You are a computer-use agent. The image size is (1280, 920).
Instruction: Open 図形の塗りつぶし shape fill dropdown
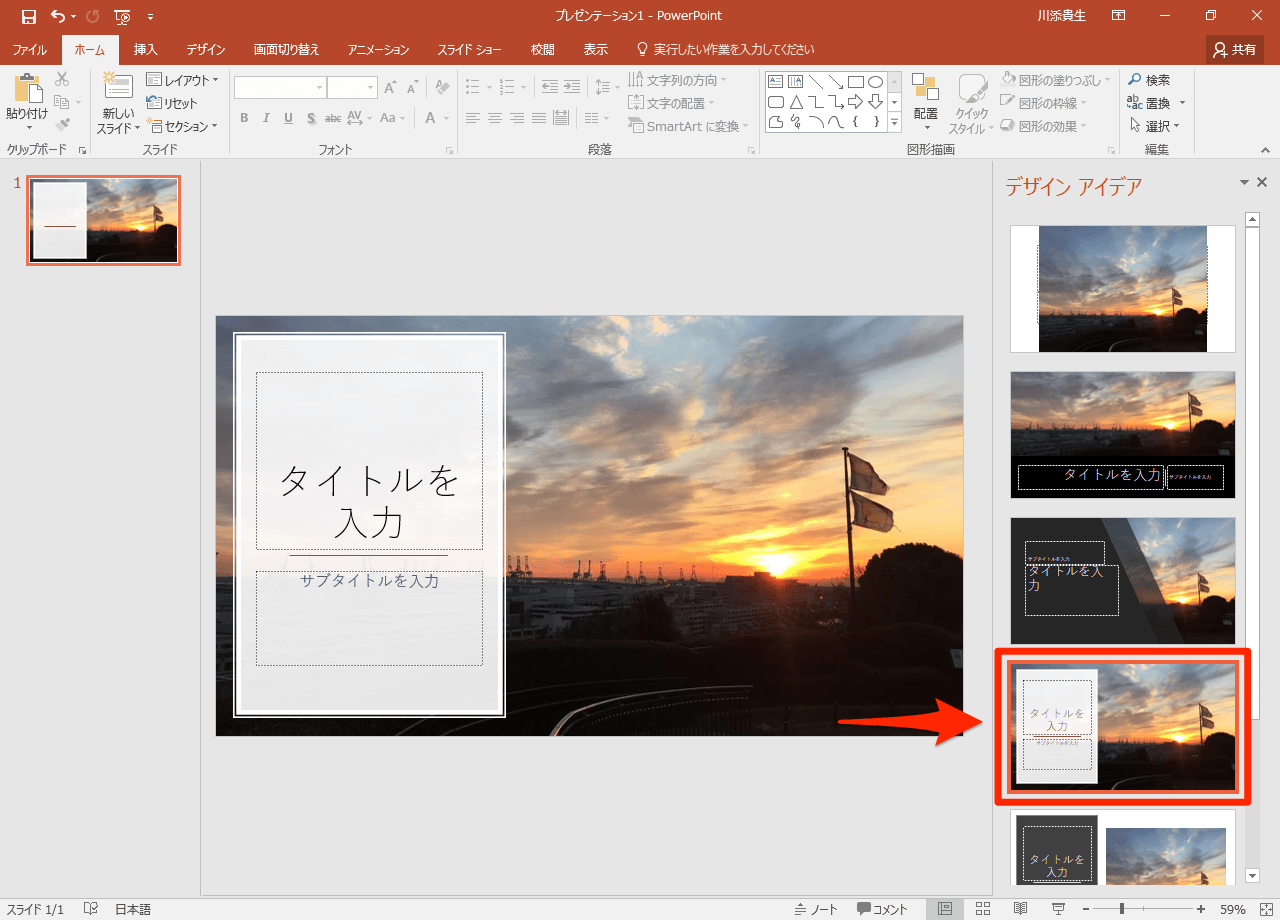(x=1056, y=80)
